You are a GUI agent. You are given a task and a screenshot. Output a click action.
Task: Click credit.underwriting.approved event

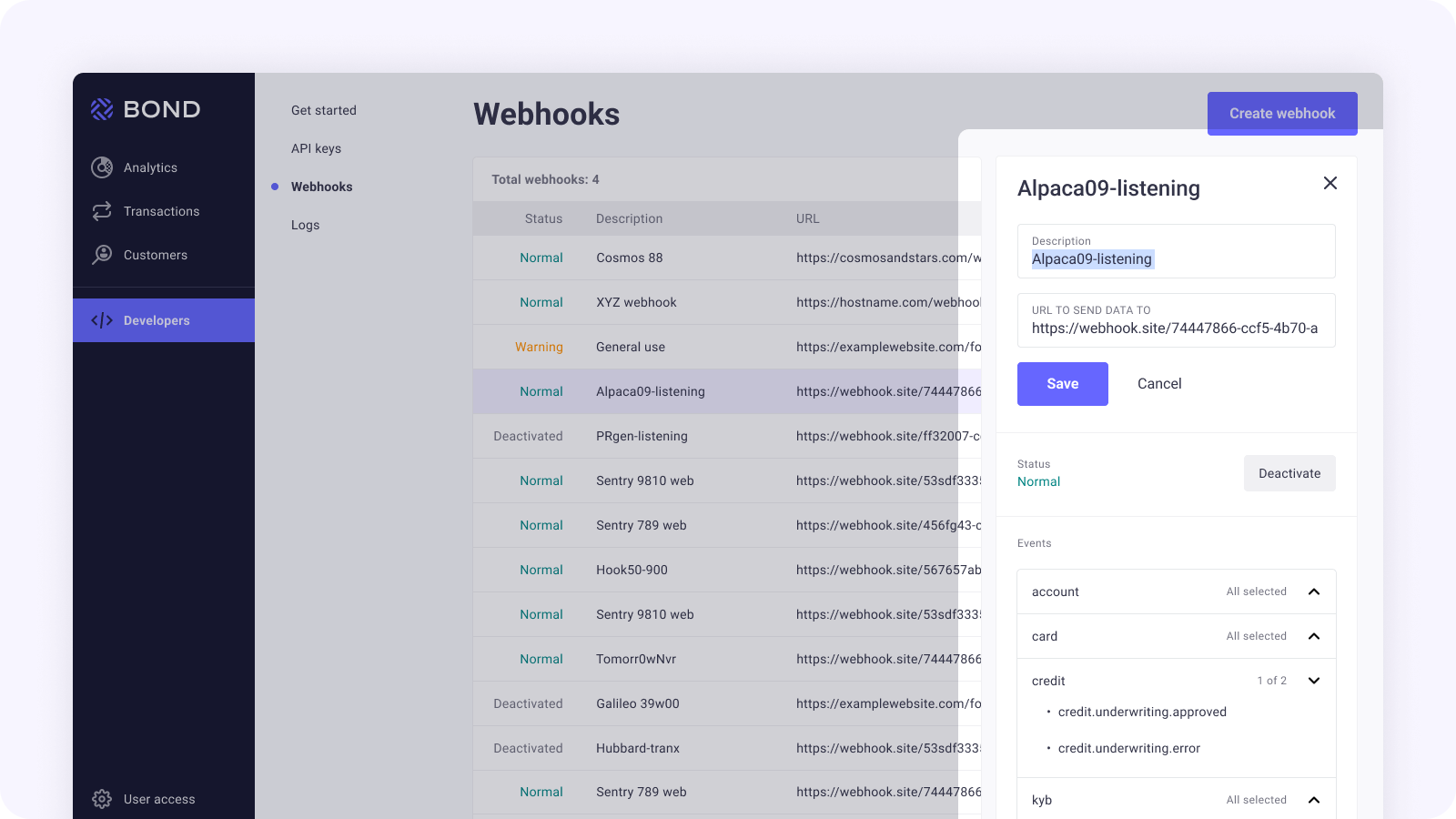tap(1142, 712)
